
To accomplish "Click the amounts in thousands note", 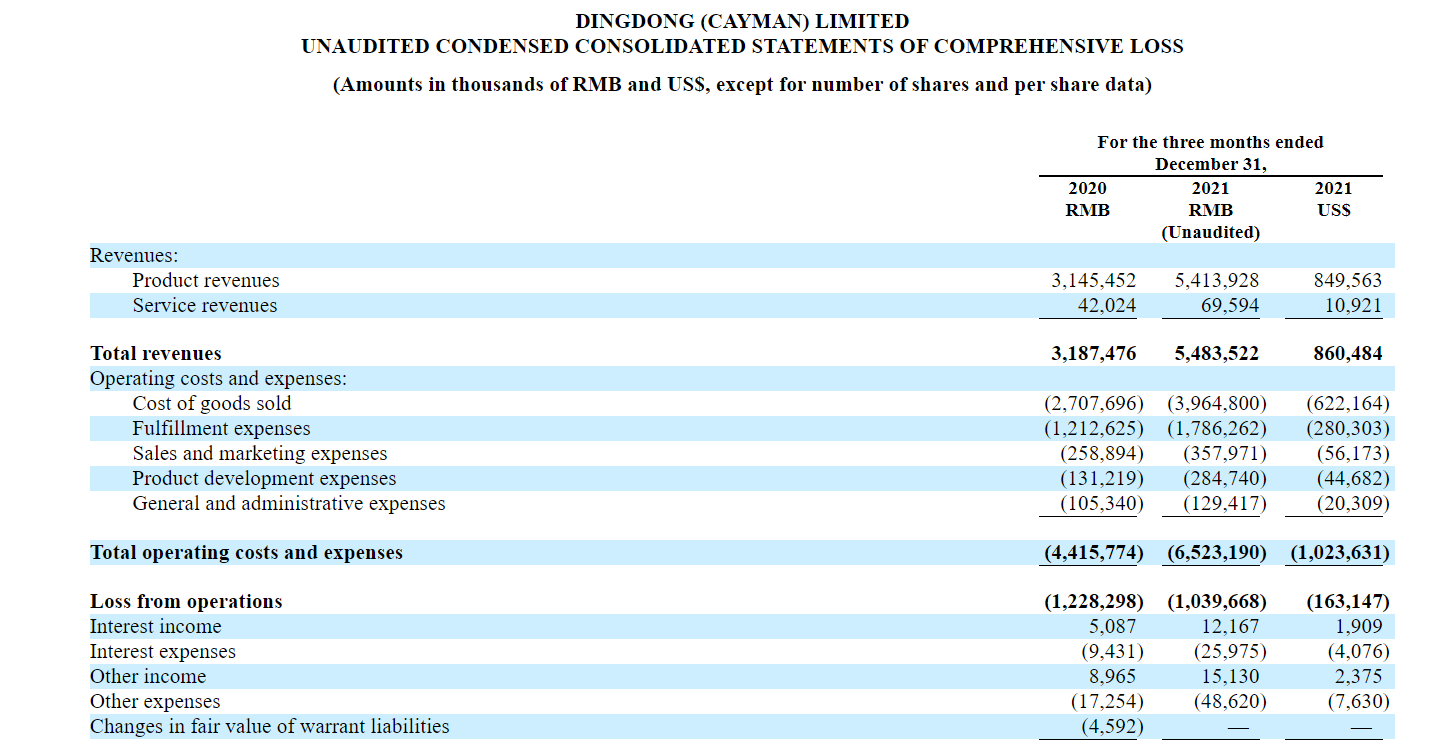I will pyautogui.click(x=742, y=85).
